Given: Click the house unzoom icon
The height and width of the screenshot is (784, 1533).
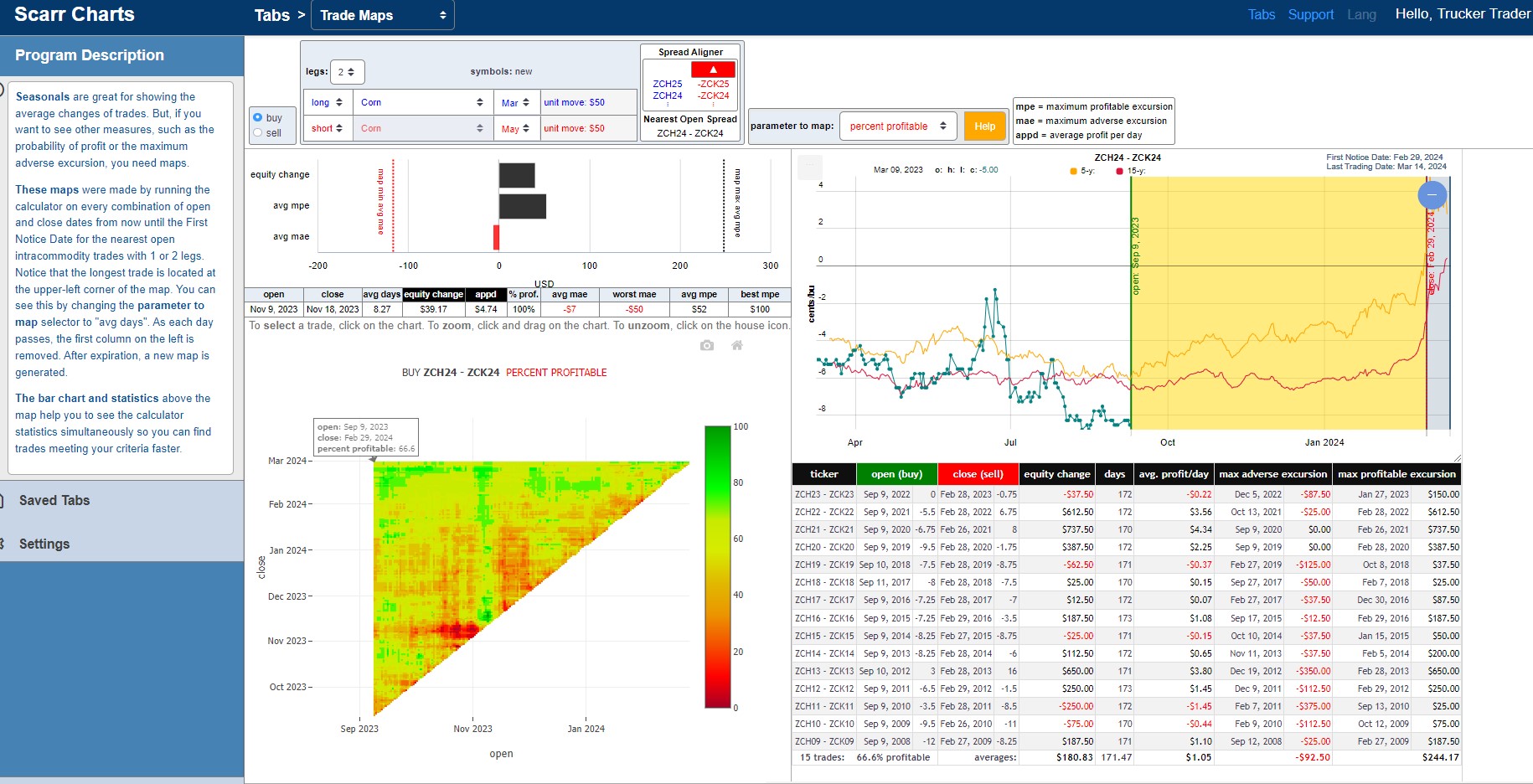Looking at the screenshot, I should pos(737,345).
